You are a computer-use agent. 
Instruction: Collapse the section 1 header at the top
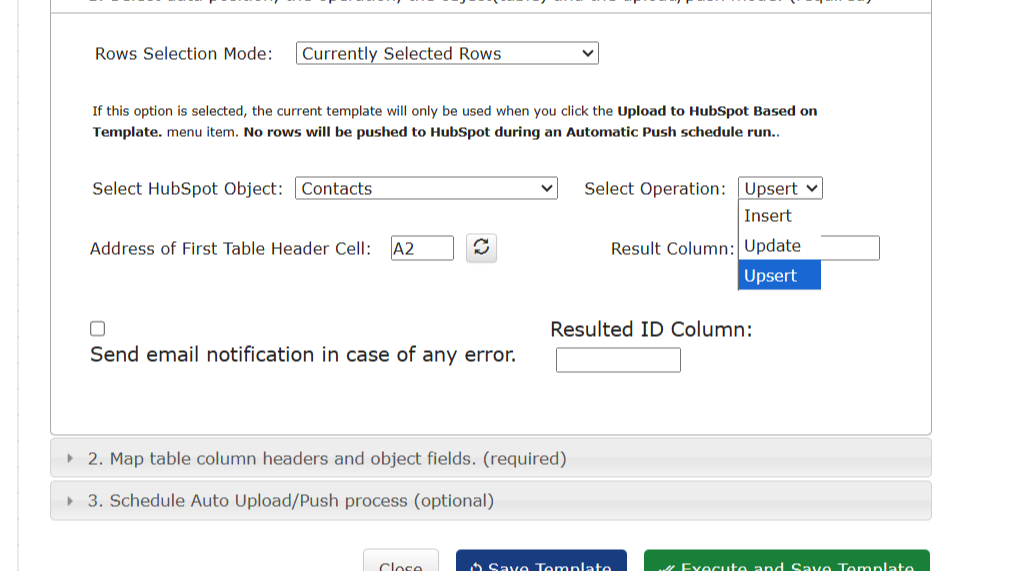[x=490, y=3]
